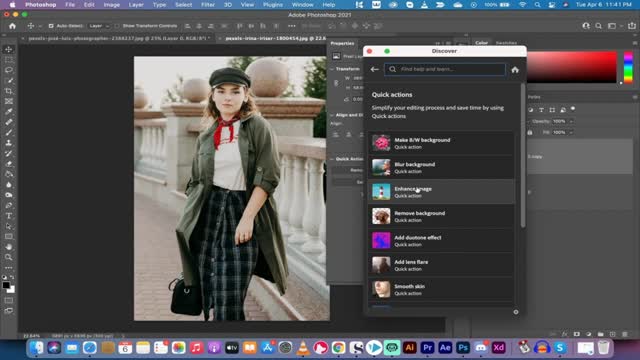Toggle Quick Mask mode
Viewport: 640px width, 360px height.
click(9, 300)
